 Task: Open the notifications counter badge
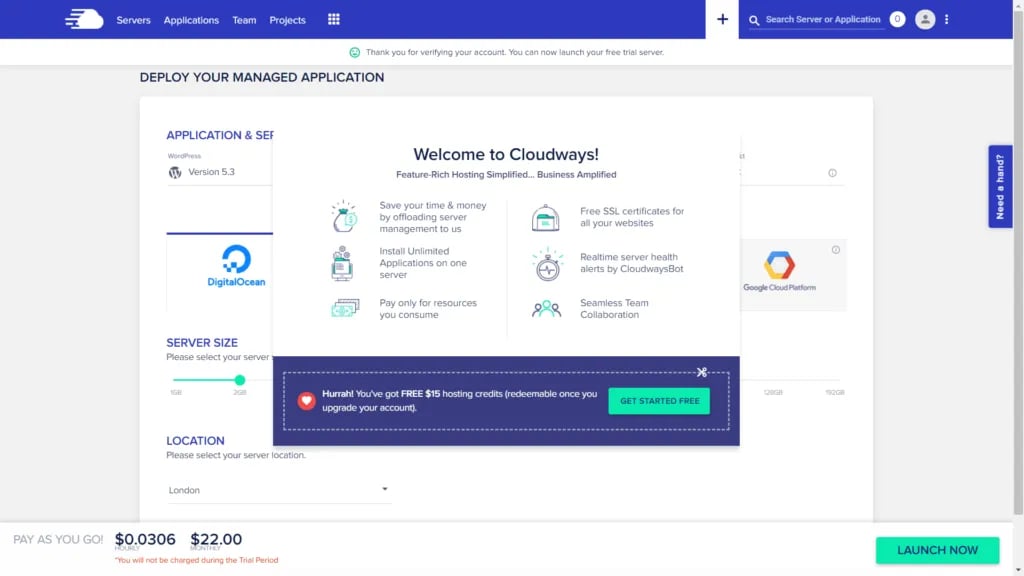[897, 20]
